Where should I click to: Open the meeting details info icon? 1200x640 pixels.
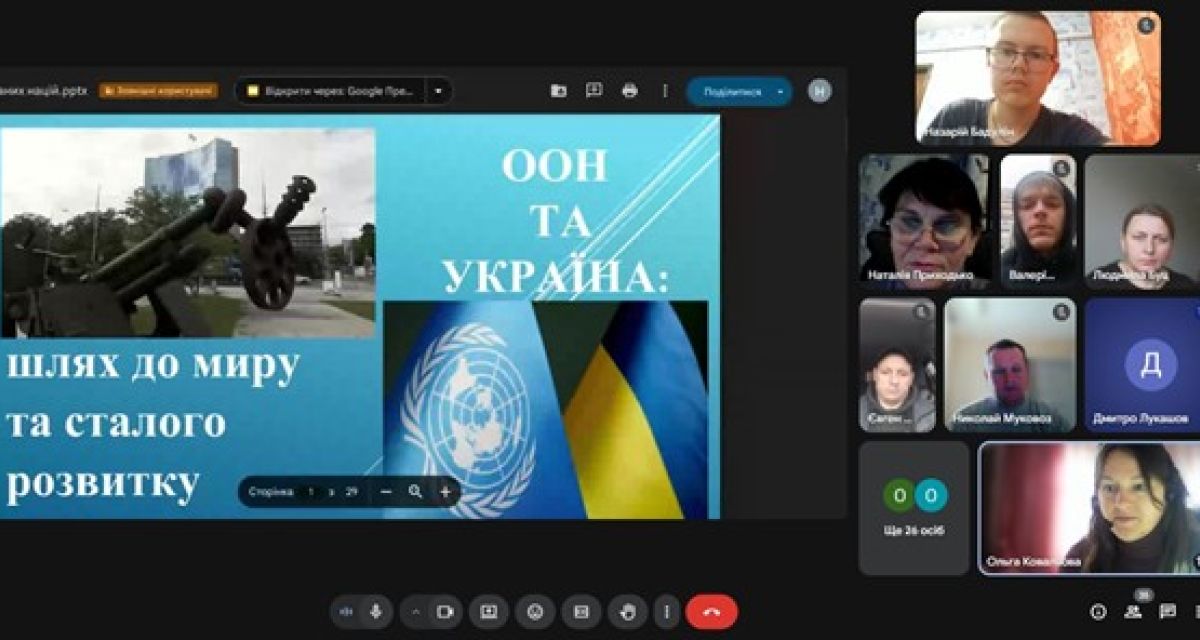1098,611
